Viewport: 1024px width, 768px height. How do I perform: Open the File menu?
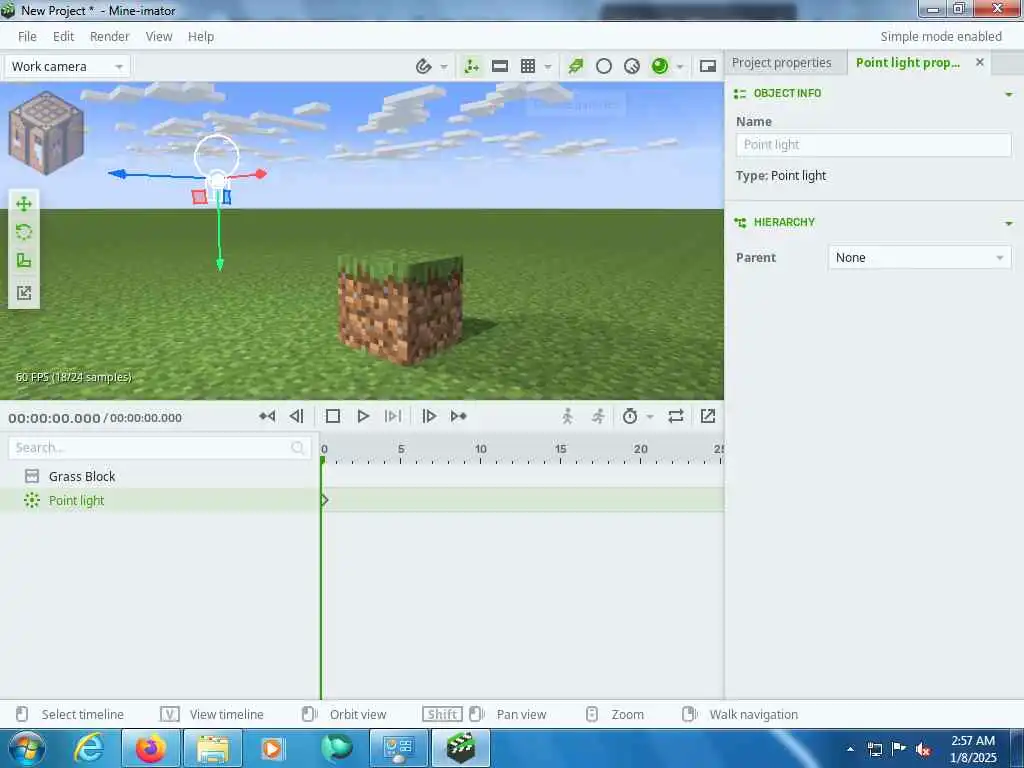27,37
